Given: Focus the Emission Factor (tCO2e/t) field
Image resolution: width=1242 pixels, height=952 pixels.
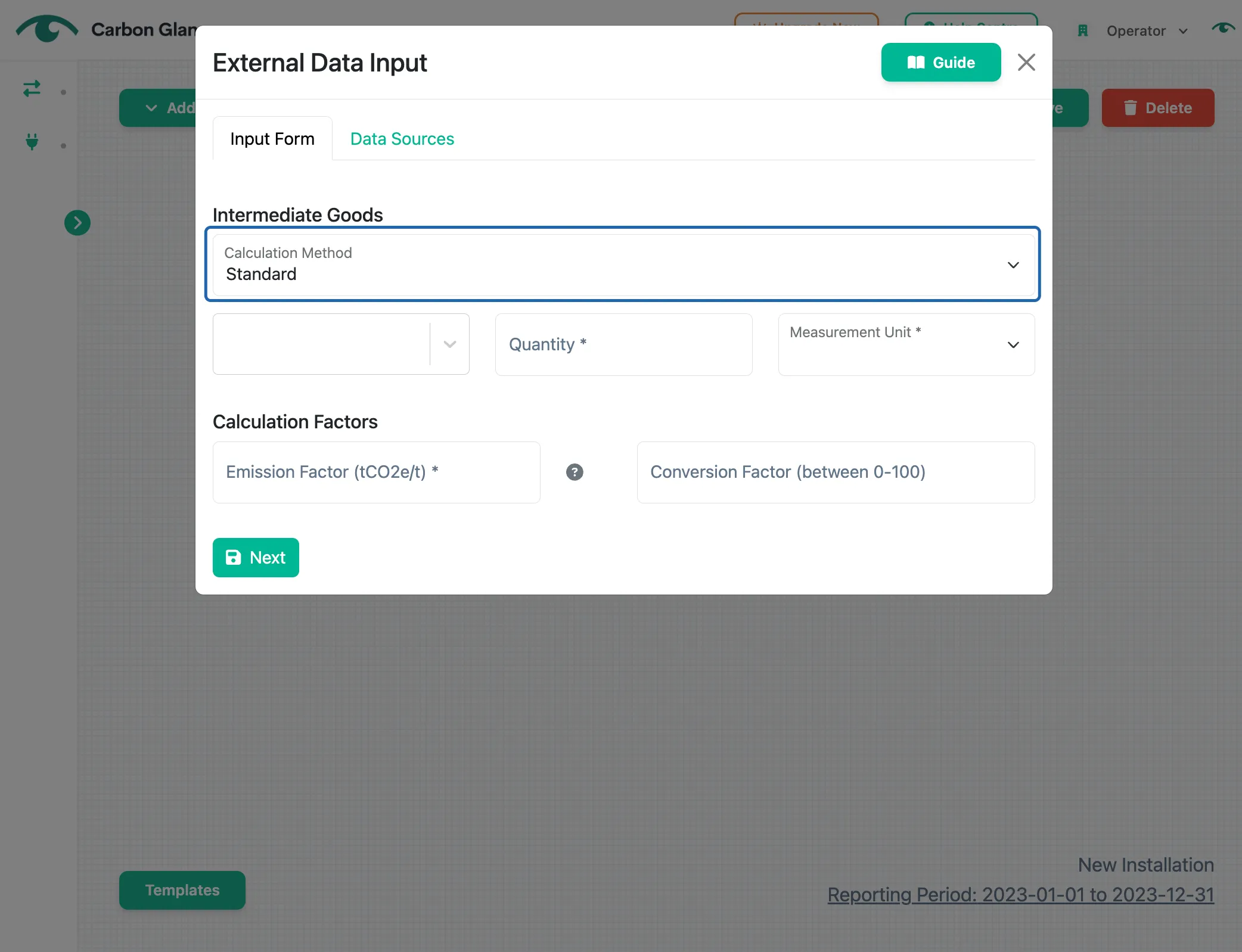Looking at the screenshot, I should coord(376,472).
